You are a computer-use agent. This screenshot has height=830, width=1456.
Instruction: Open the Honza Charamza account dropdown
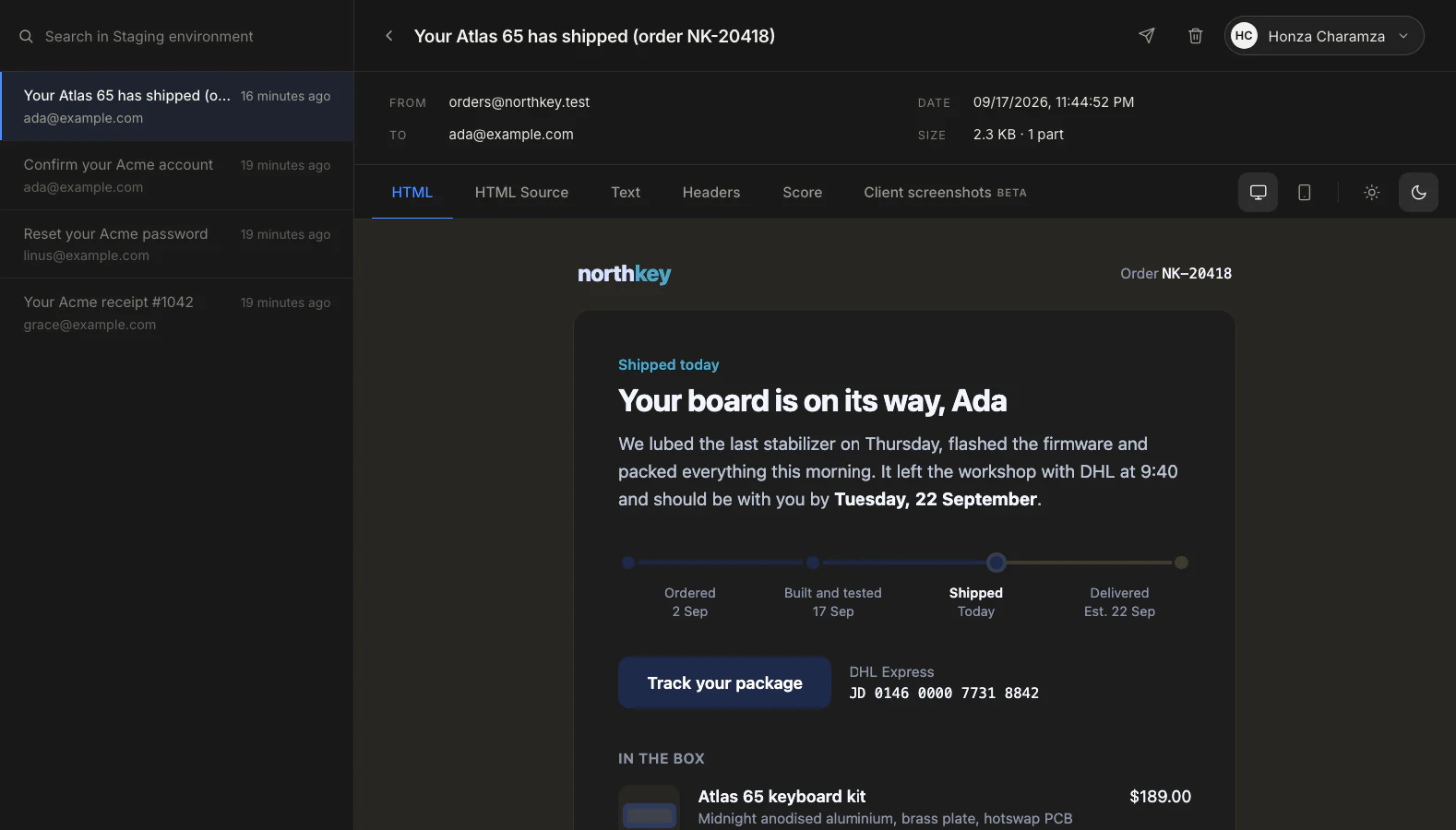pos(1324,36)
